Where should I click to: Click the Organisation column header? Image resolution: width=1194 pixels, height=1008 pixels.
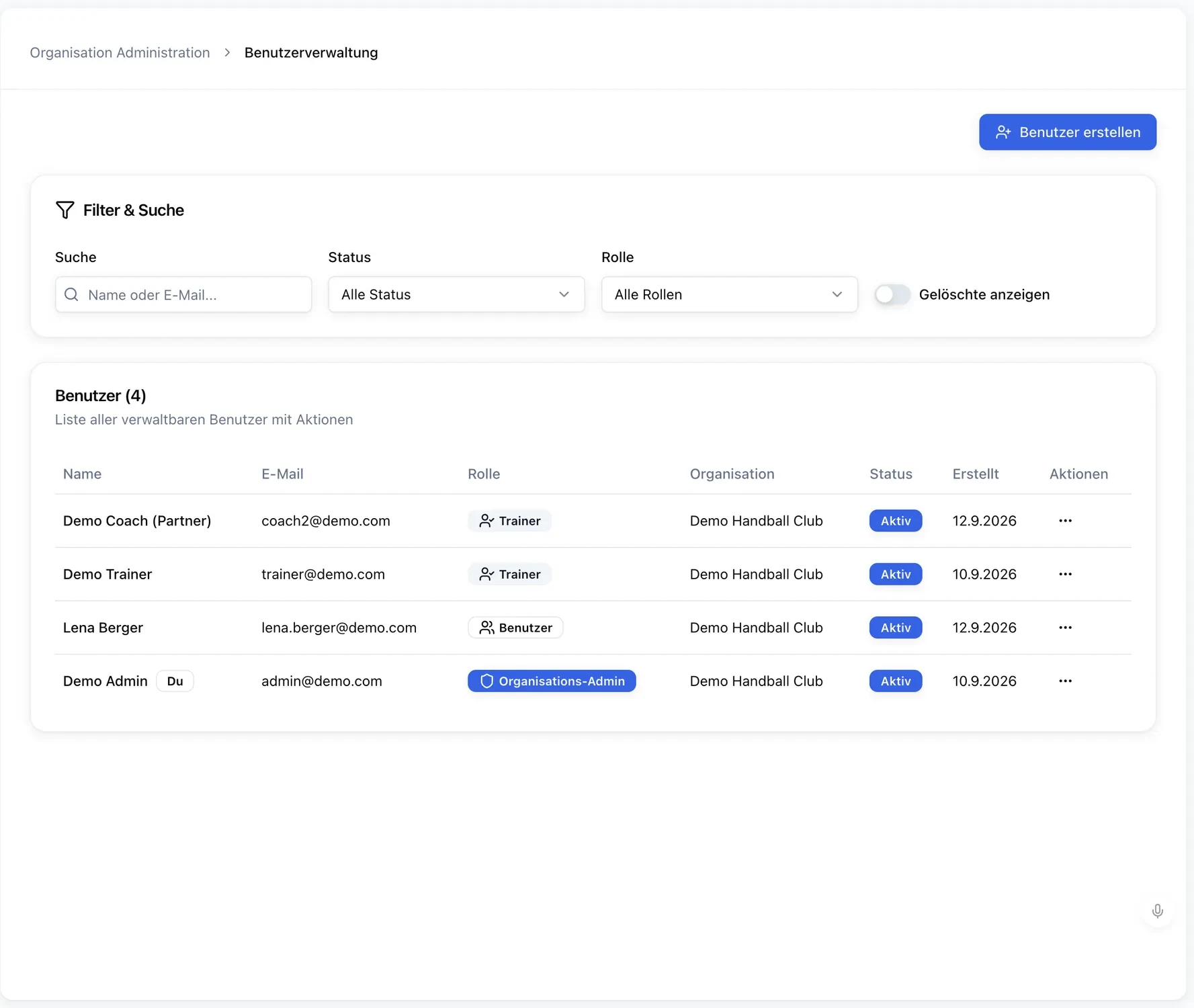pos(732,474)
